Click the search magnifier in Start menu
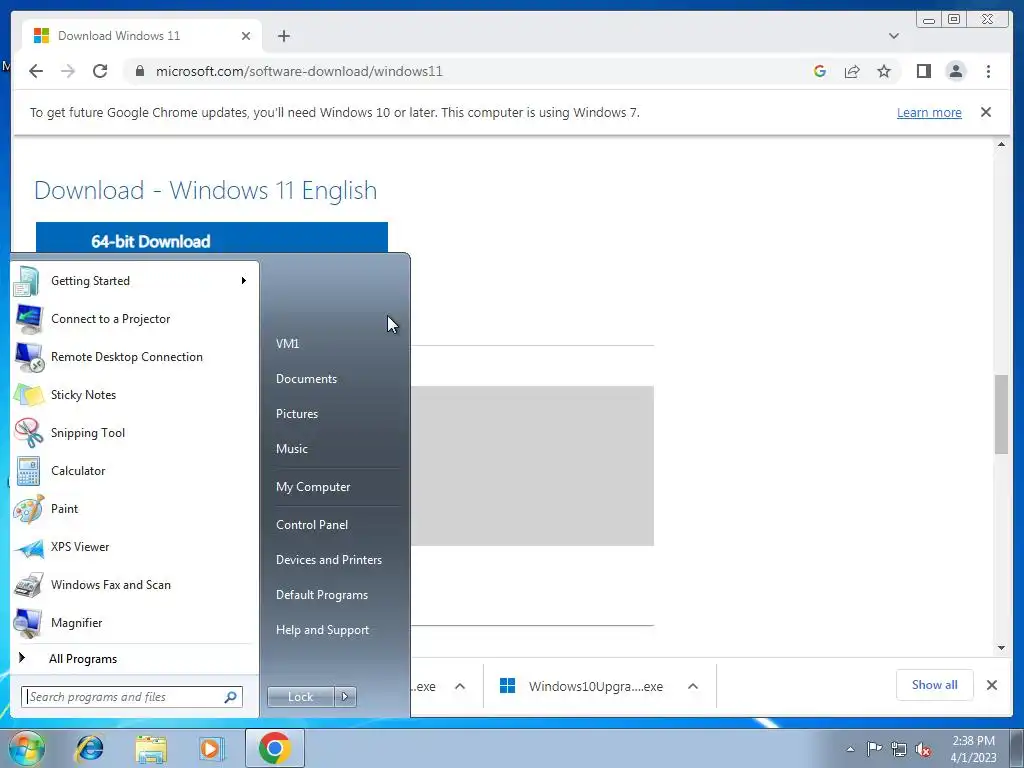The width and height of the screenshot is (1024, 768). (231, 697)
